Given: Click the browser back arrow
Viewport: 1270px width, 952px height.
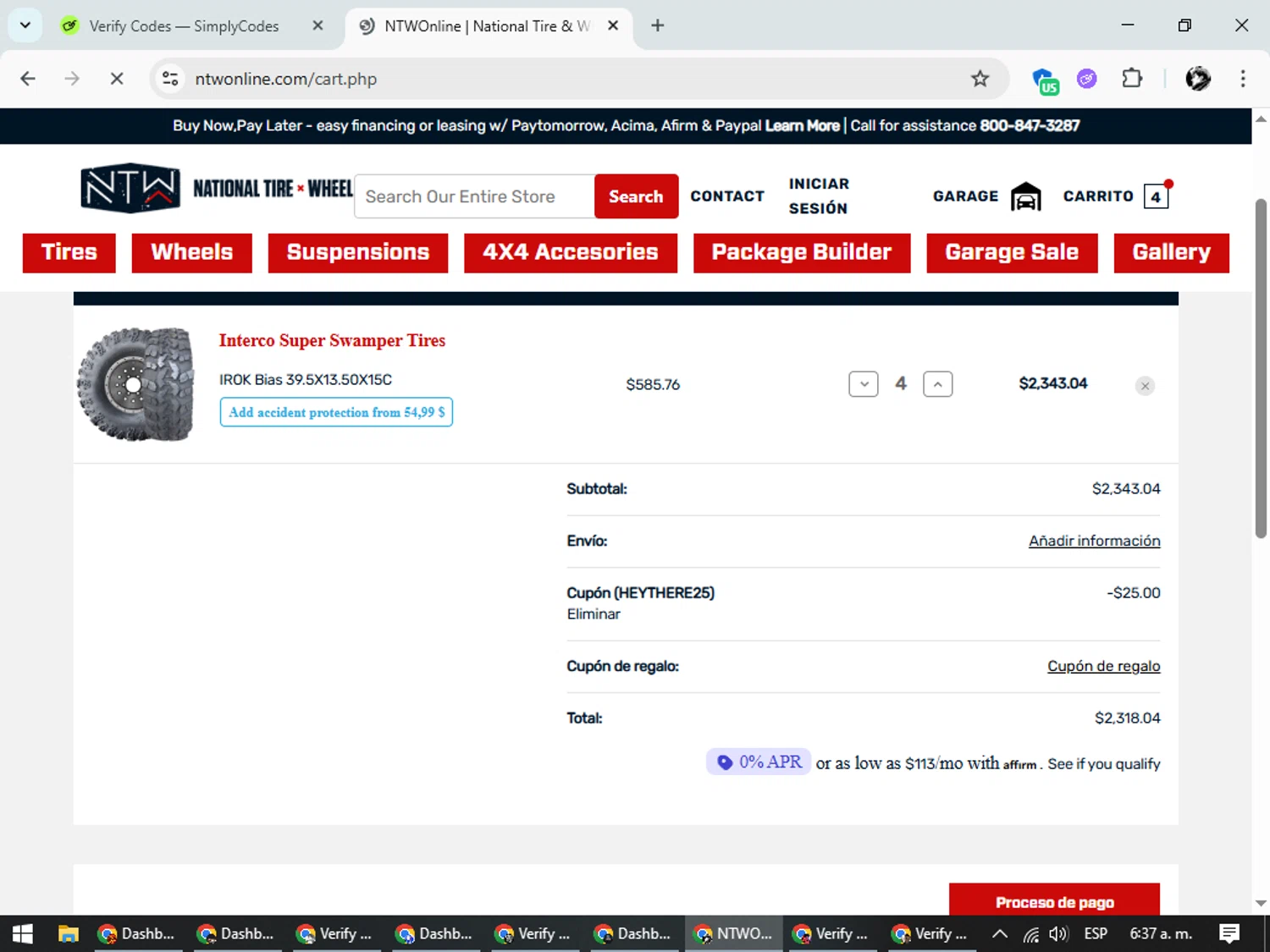Looking at the screenshot, I should (x=28, y=79).
